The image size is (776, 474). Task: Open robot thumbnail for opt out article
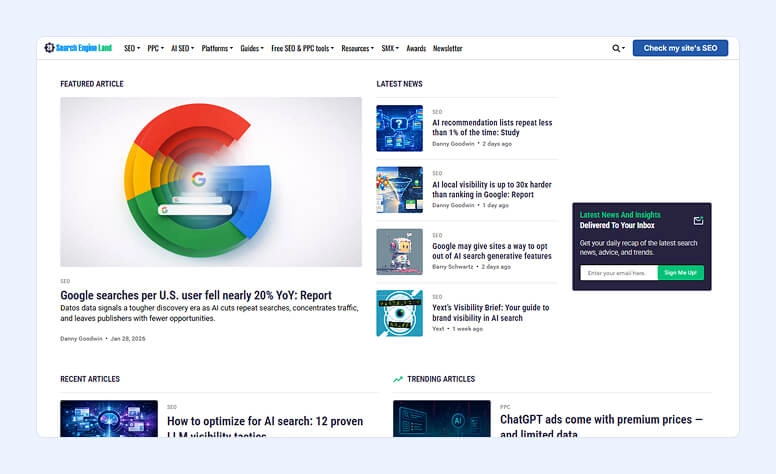point(399,251)
